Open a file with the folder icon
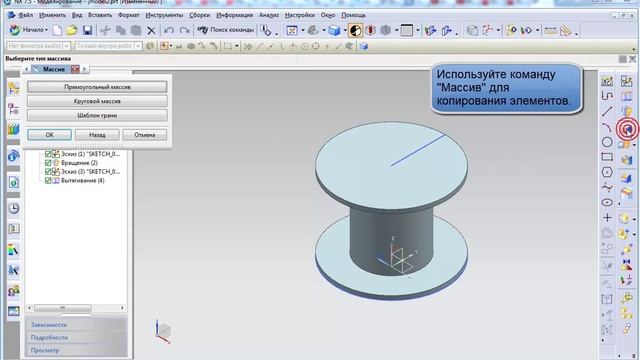This screenshot has height=360, width=640. pyautogui.click(x=72, y=30)
